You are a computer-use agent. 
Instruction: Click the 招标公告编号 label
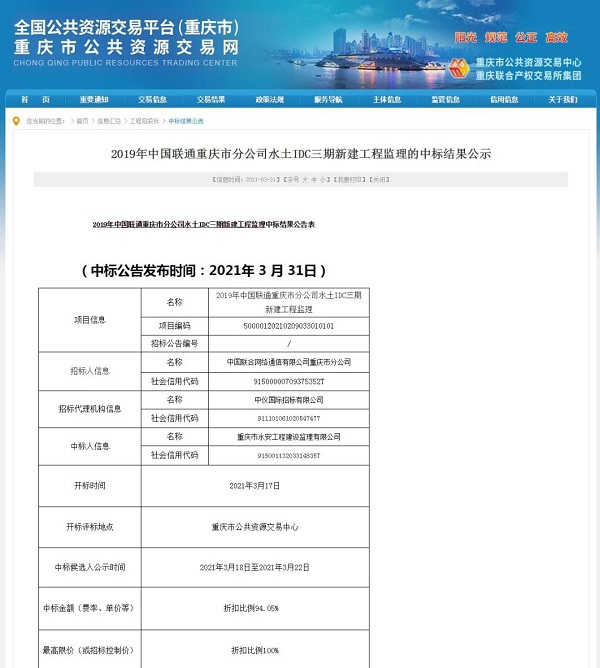click(174, 343)
